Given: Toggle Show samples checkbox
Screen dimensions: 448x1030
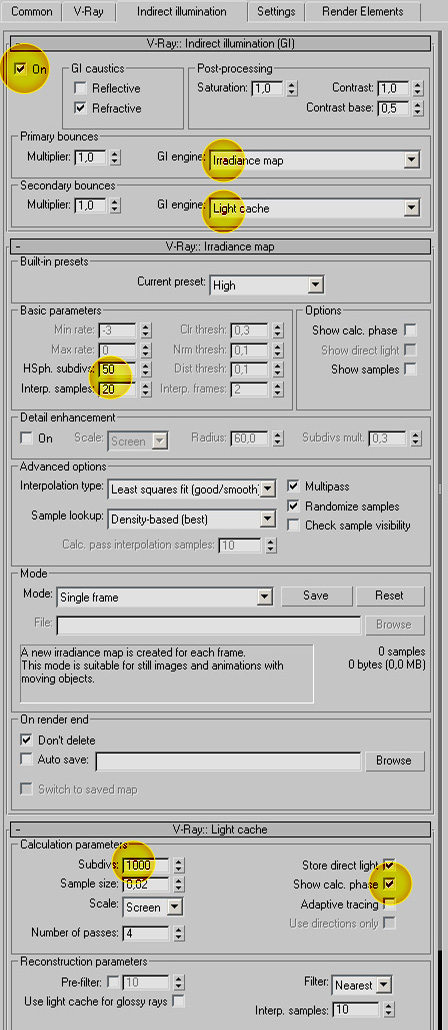Looking at the screenshot, I should point(411,369).
